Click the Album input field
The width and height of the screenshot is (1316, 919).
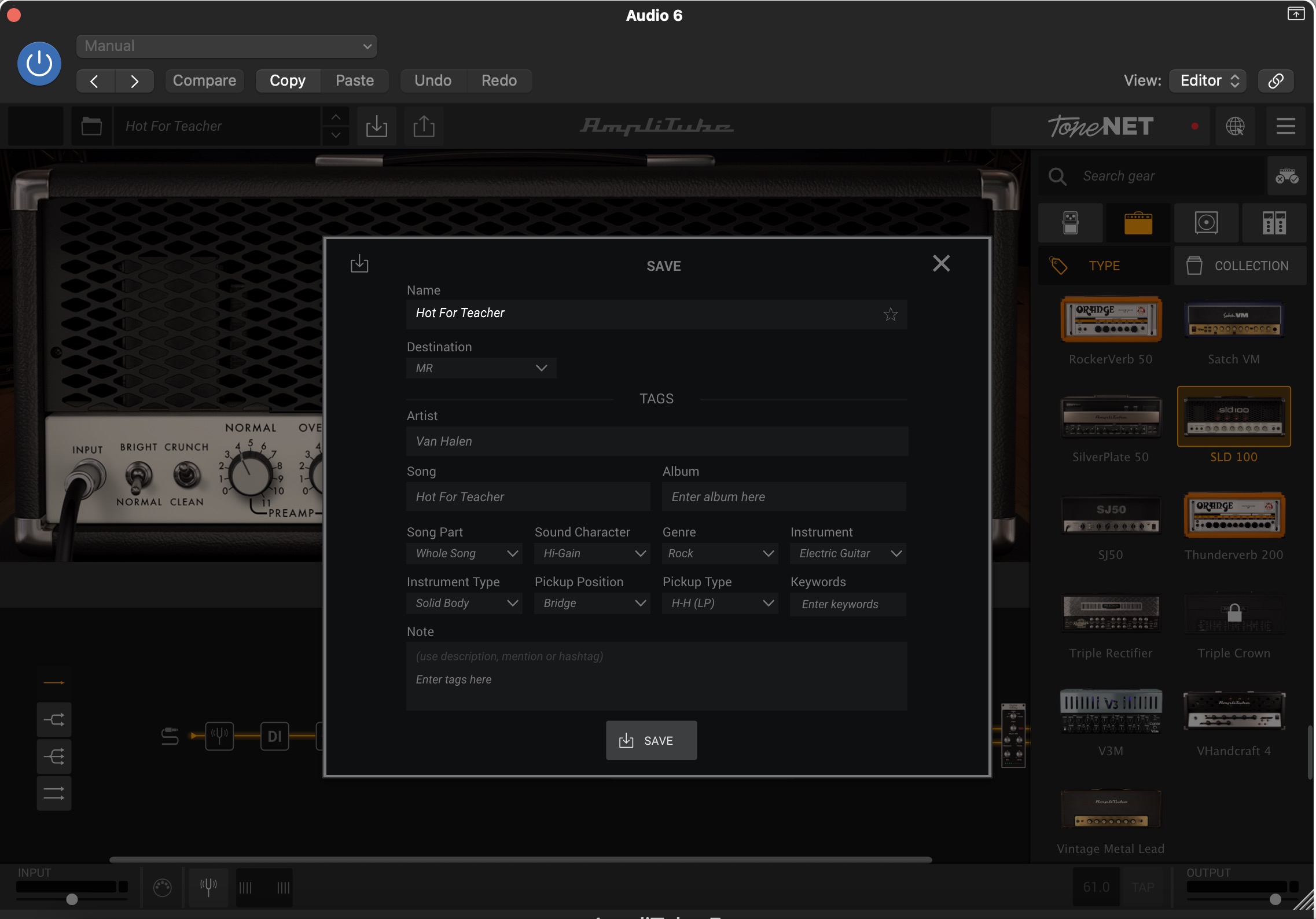click(784, 497)
